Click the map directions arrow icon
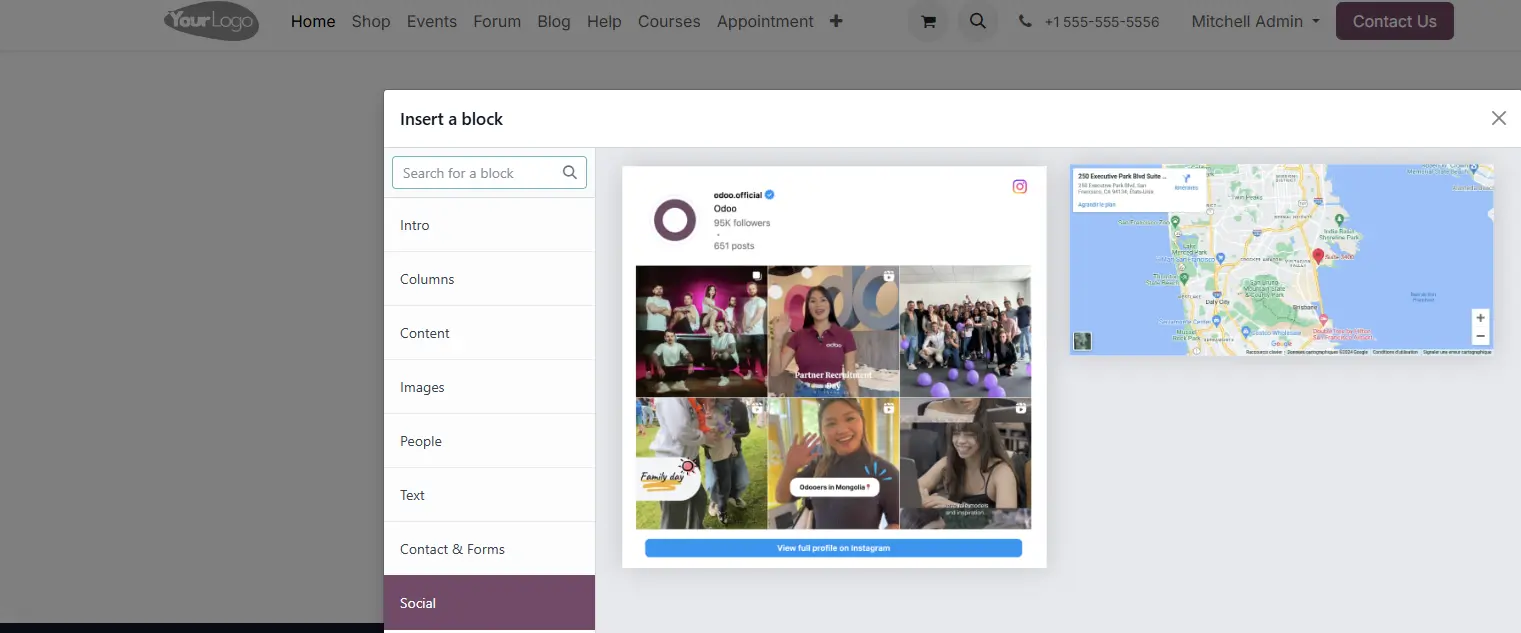This screenshot has height=633, width=1521. pyautogui.click(x=1186, y=180)
